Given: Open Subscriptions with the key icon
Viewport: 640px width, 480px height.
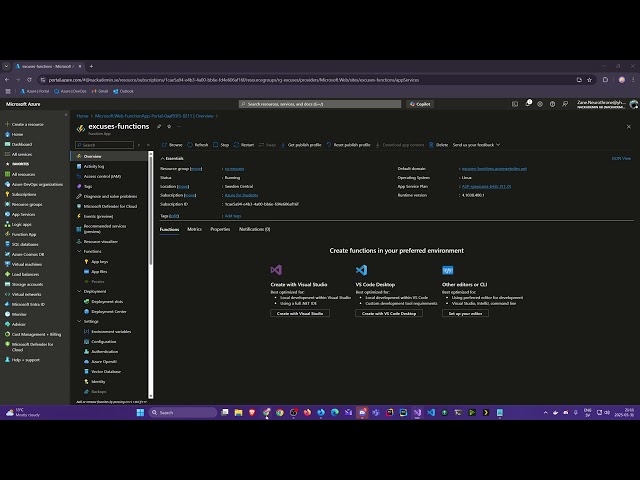Looking at the screenshot, I should point(20,194).
